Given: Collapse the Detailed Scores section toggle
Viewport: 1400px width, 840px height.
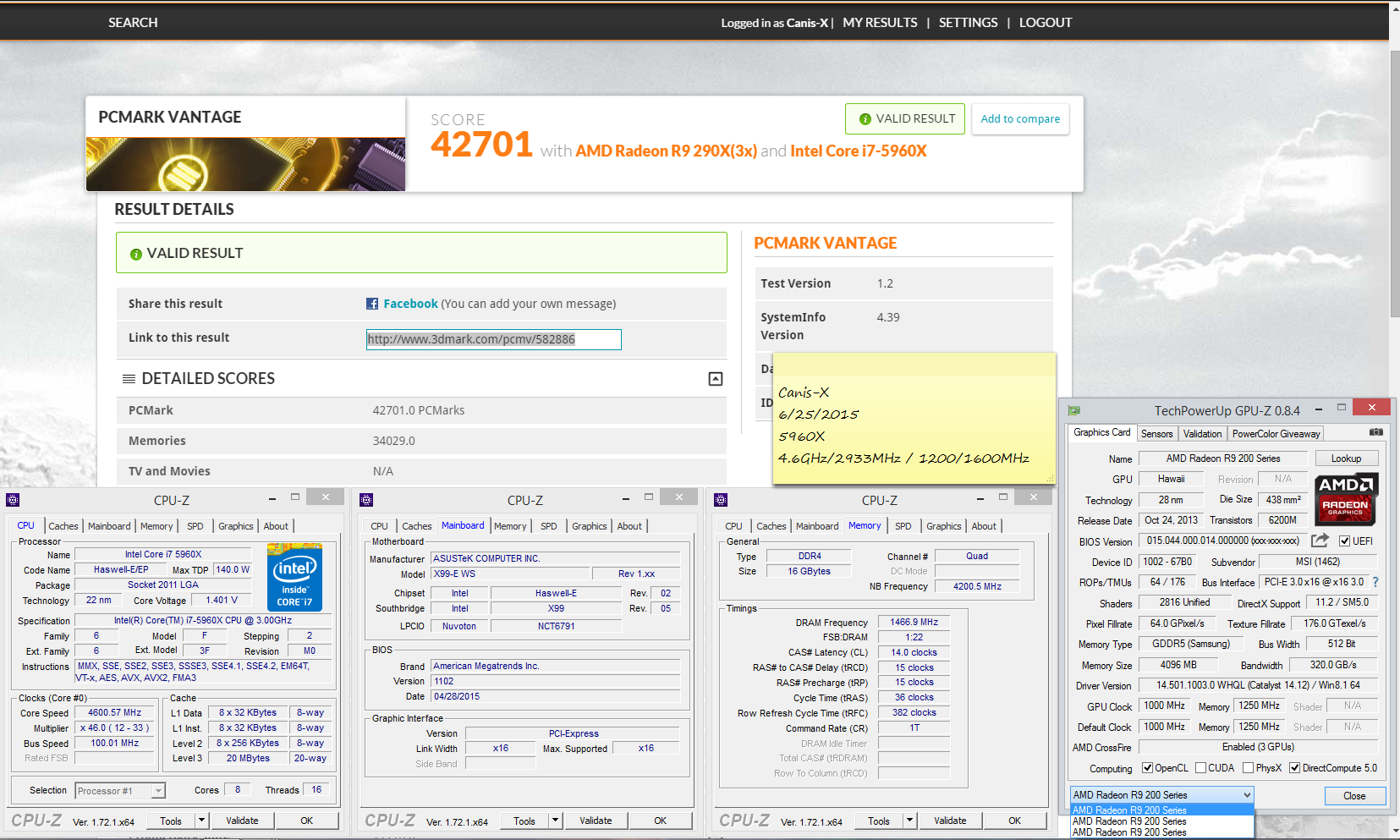Looking at the screenshot, I should [716, 379].
